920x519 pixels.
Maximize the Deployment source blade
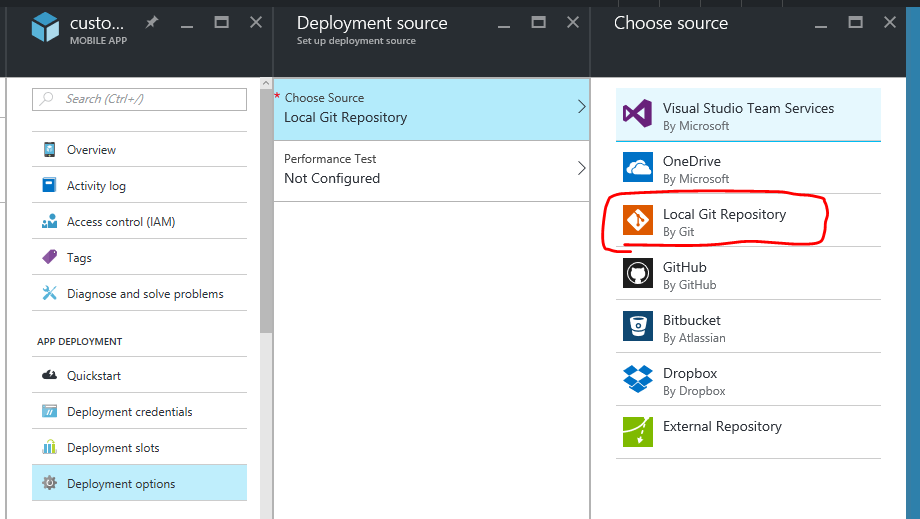(x=538, y=22)
